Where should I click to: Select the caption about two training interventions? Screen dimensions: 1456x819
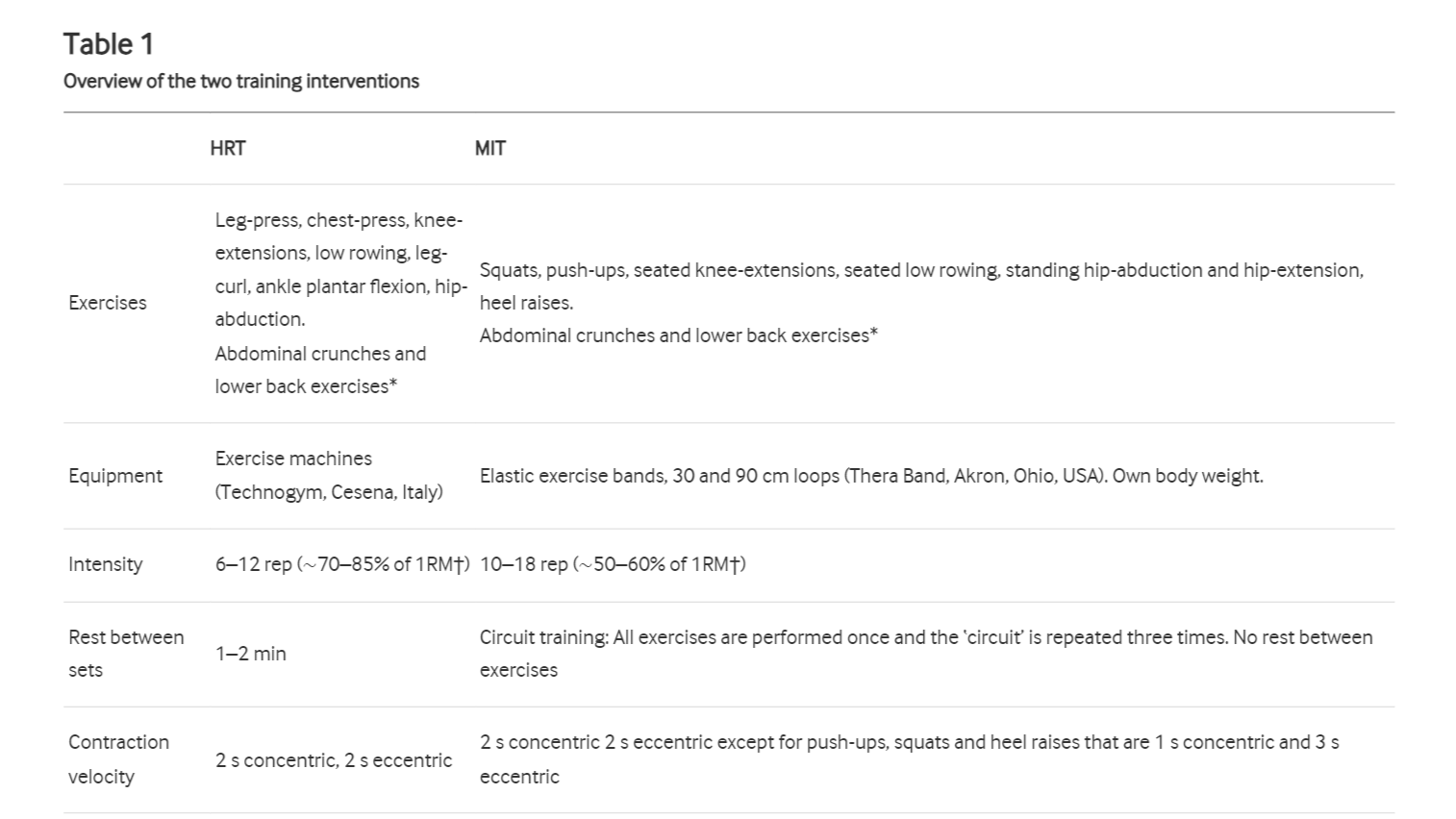tap(241, 81)
